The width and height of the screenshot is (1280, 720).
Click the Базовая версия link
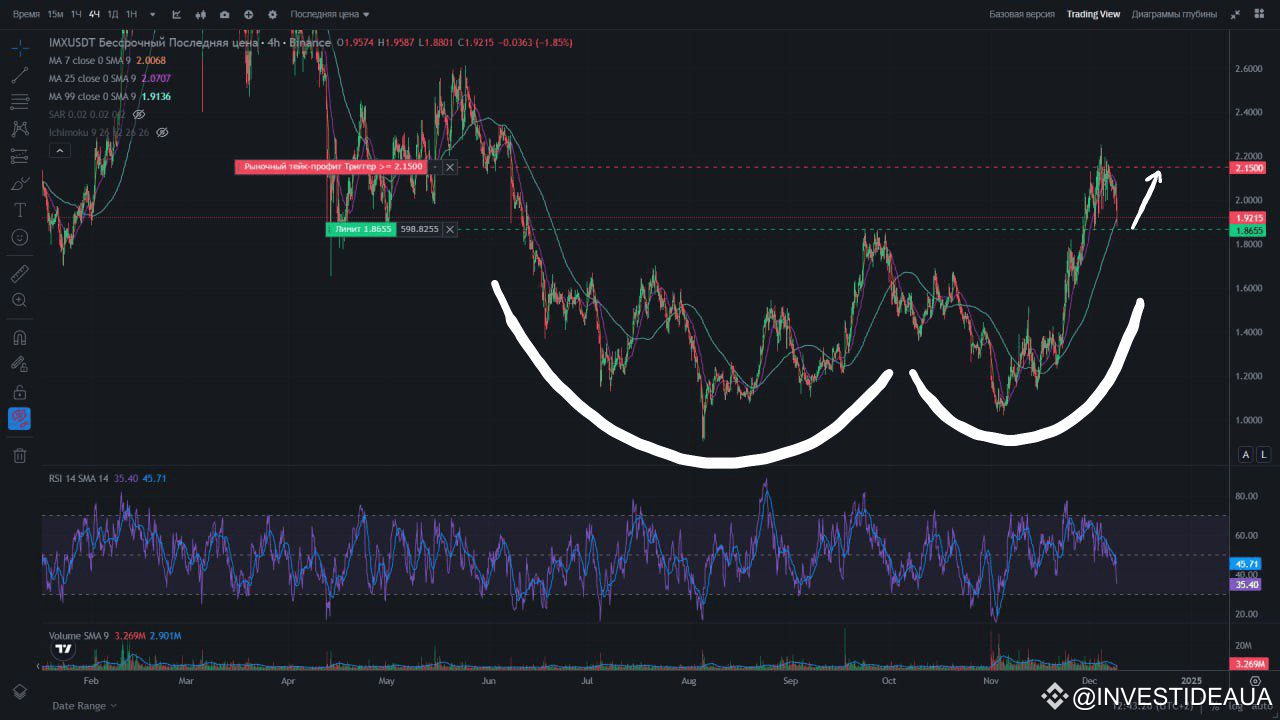pos(1022,15)
